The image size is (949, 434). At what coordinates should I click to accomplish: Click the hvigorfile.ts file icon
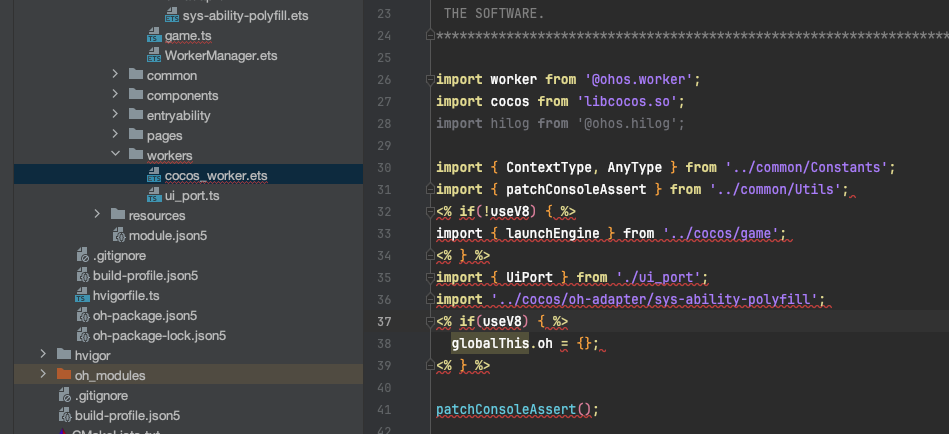83,295
